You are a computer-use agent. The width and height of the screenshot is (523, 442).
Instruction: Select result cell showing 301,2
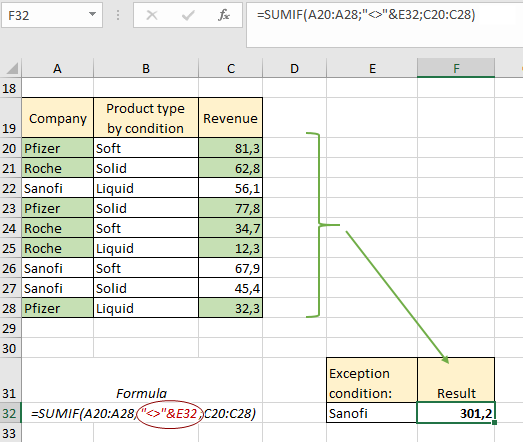click(456, 413)
